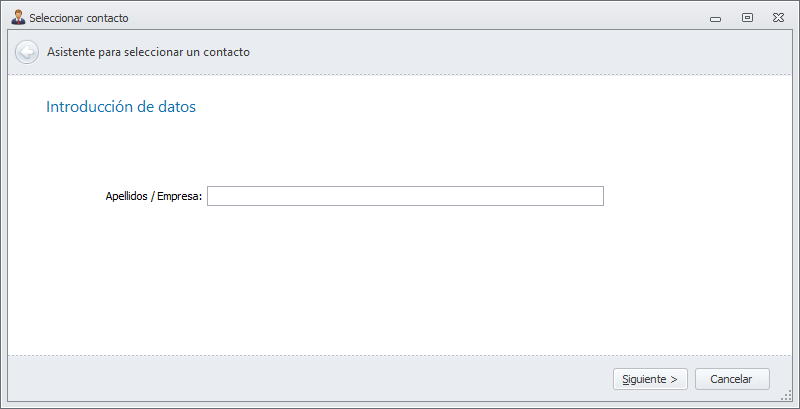This screenshot has height=409, width=800.
Task: Click the Seleccionar contacto window title
Action: pyautogui.click(x=79, y=18)
